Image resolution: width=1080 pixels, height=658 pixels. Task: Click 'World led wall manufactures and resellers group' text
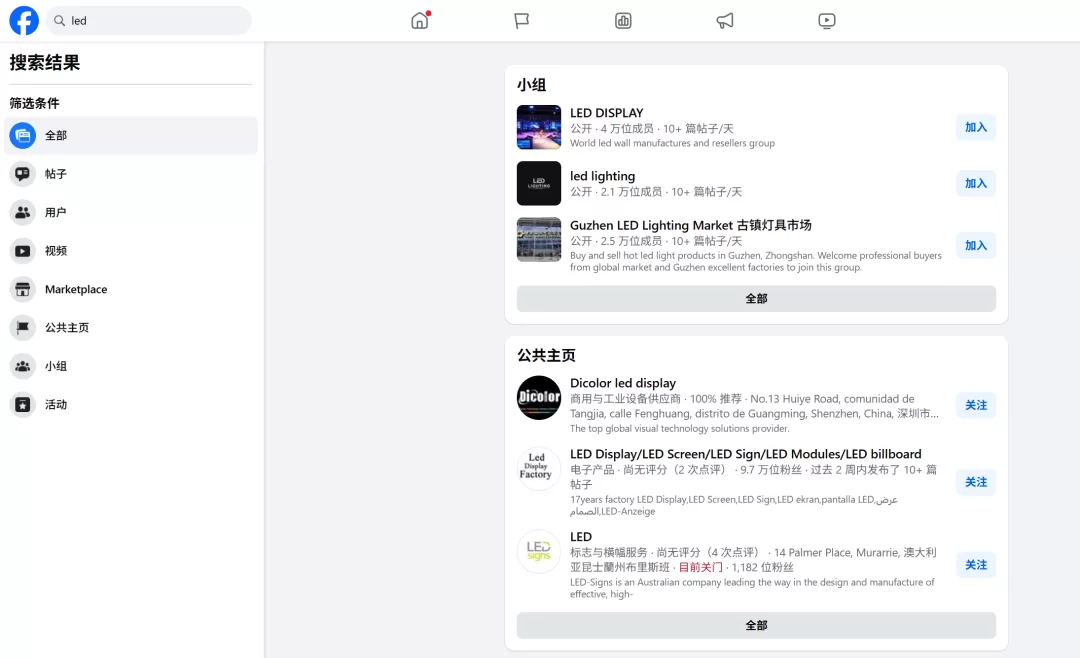pos(672,143)
